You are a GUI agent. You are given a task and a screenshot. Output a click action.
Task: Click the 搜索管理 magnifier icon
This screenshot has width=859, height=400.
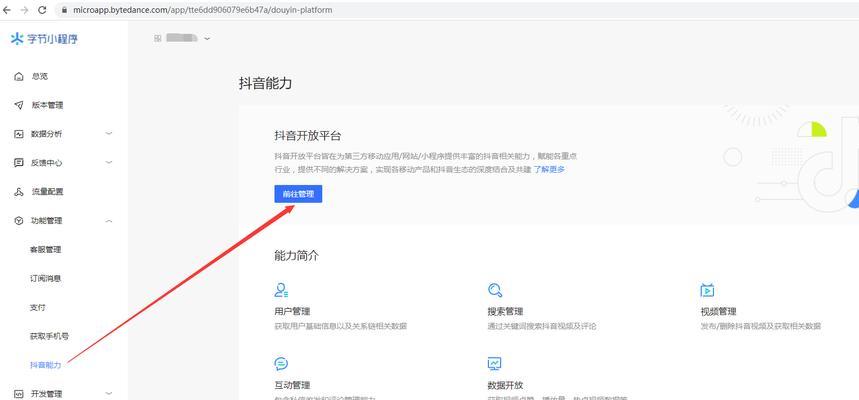pyautogui.click(x=495, y=290)
